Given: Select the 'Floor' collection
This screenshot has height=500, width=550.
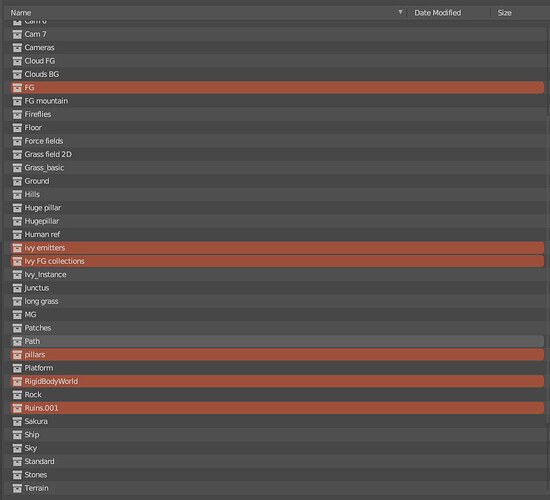Looking at the screenshot, I should 277,128.
